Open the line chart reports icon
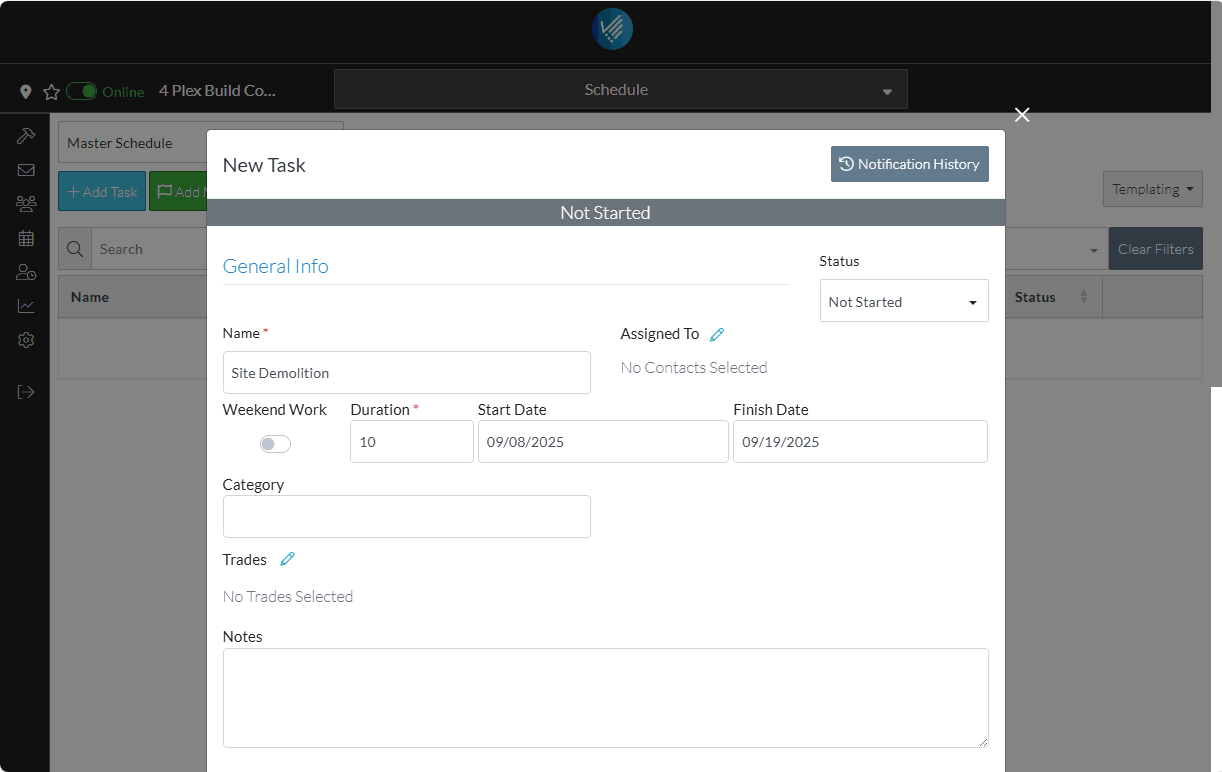Screen dimensions: 1222x772 (26, 306)
